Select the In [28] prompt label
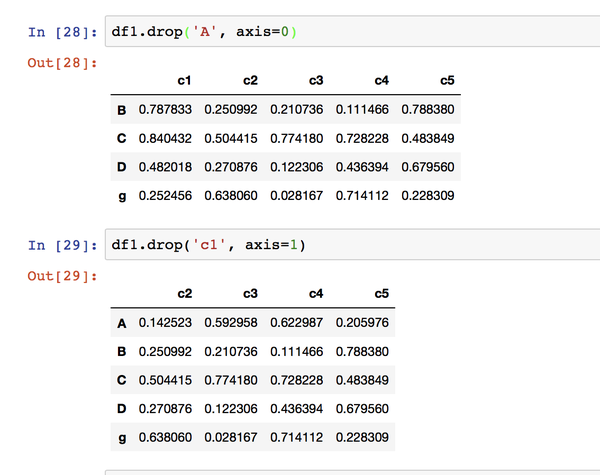Image resolution: width=600 pixels, height=475 pixels. pyautogui.click(x=62, y=32)
